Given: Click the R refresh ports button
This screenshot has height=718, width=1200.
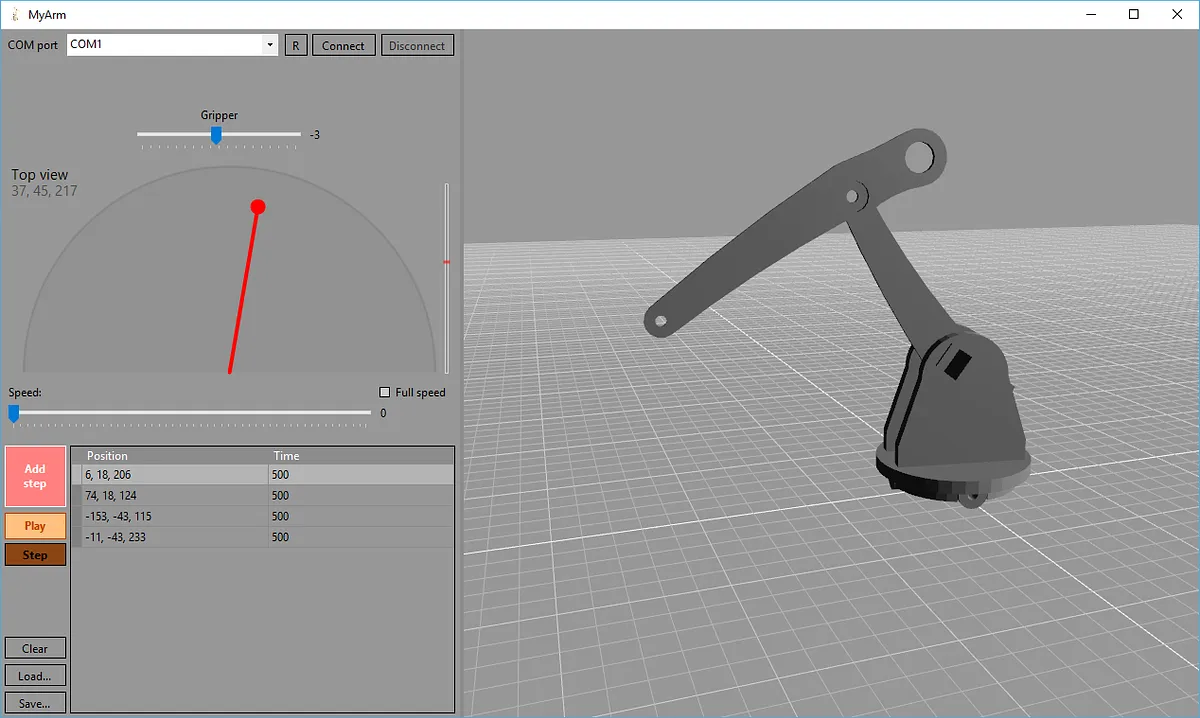Looking at the screenshot, I should coord(296,45).
